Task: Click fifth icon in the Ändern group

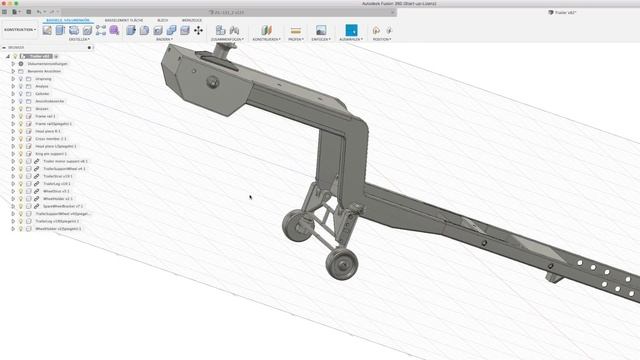Action: 185,30
